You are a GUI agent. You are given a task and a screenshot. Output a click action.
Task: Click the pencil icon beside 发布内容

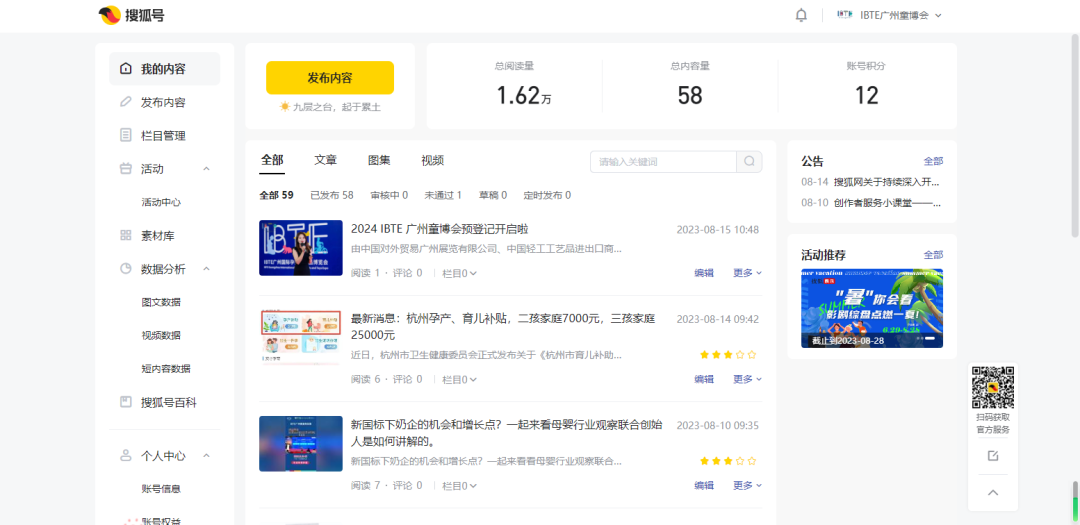coord(125,102)
